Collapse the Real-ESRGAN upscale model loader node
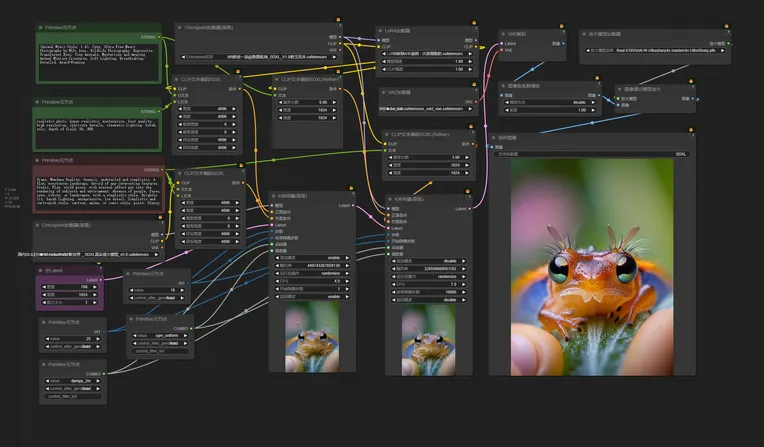 click(584, 34)
